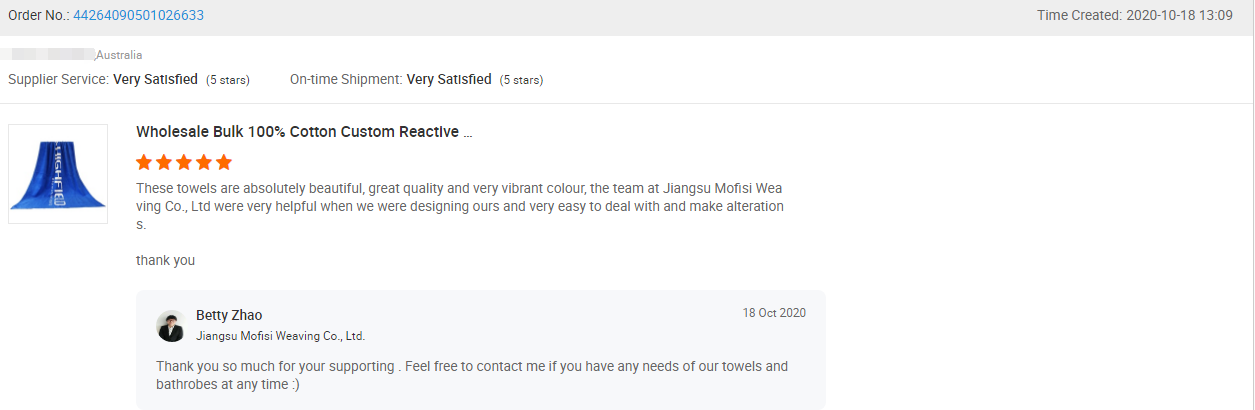Click the (5 stars) text beside On-time Shipment
The height and width of the screenshot is (410, 1255).
(x=521, y=80)
